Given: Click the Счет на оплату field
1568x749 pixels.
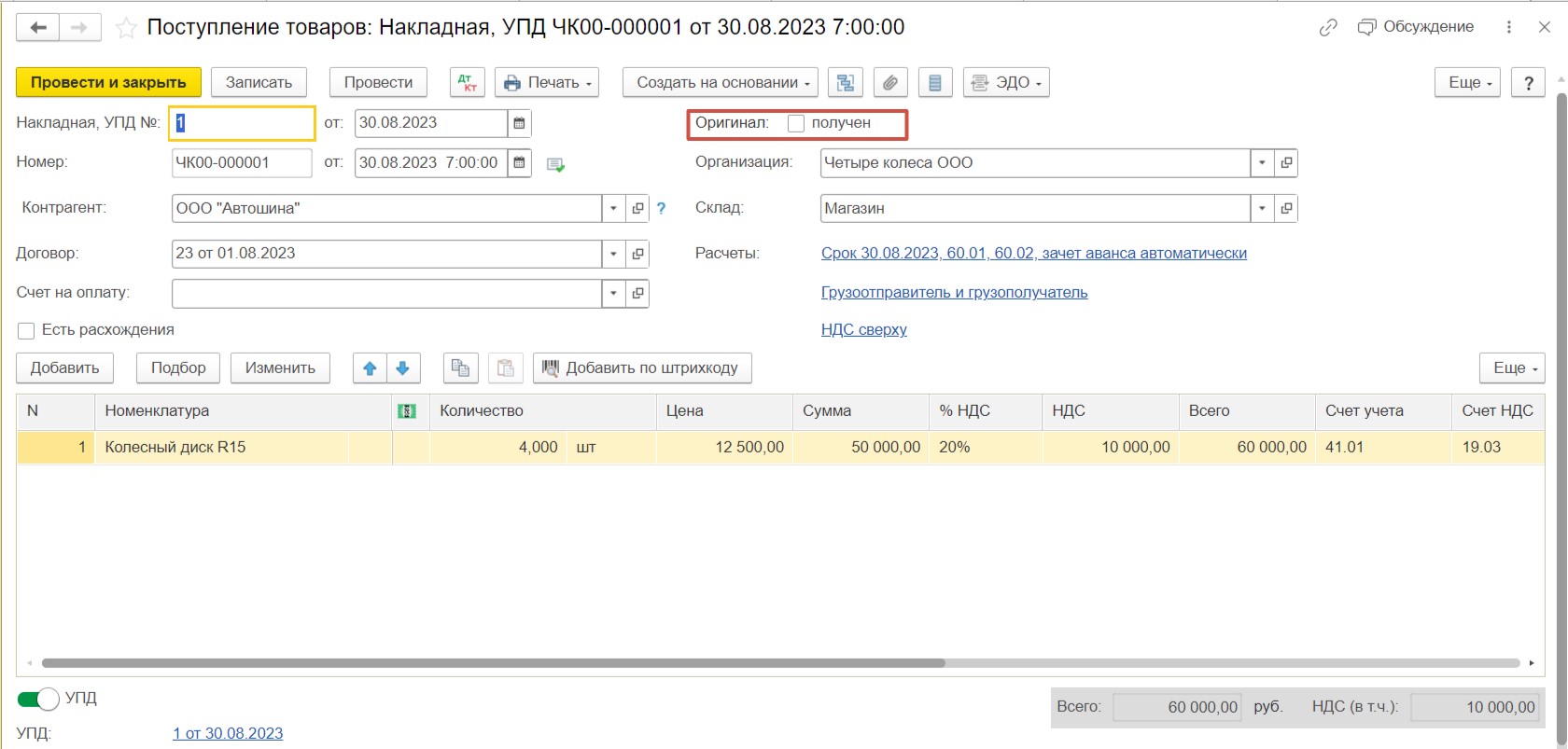Looking at the screenshot, I should pyautogui.click(x=386, y=294).
